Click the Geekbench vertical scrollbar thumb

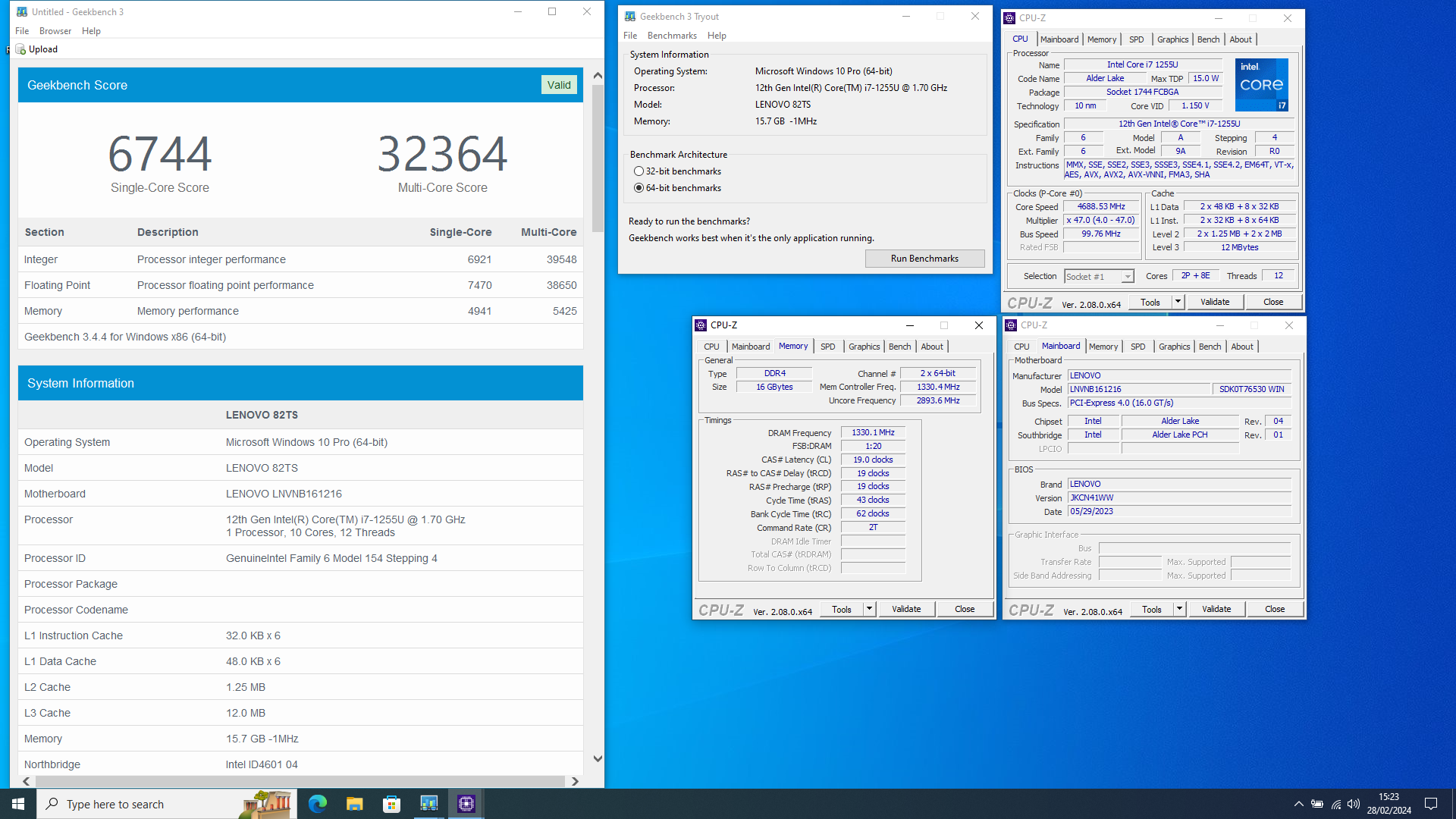coord(598,158)
